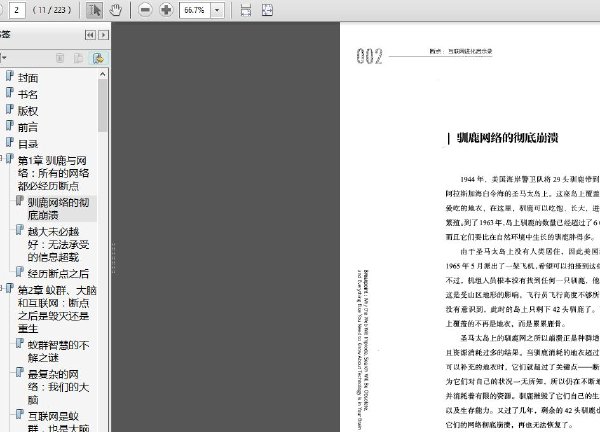Click bookmark icon beside 书名
Image resolution: width=600 pixels, height=432 pixels.
coord(10,93)
